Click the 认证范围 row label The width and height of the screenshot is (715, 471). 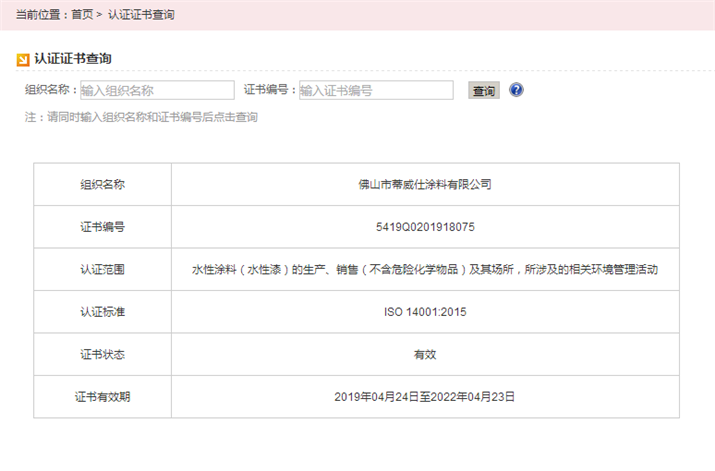click(103, 269)
